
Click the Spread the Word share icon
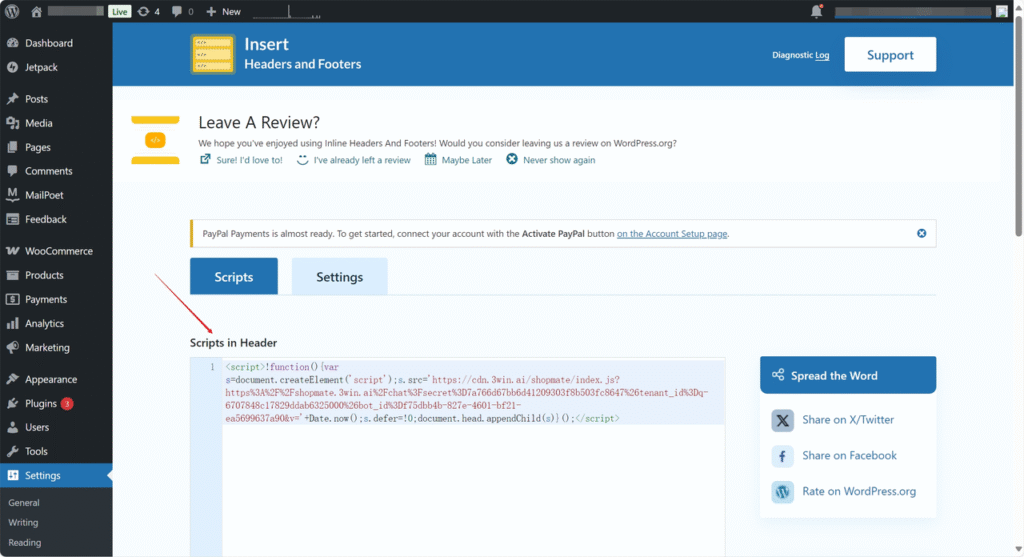click(778, 375)
